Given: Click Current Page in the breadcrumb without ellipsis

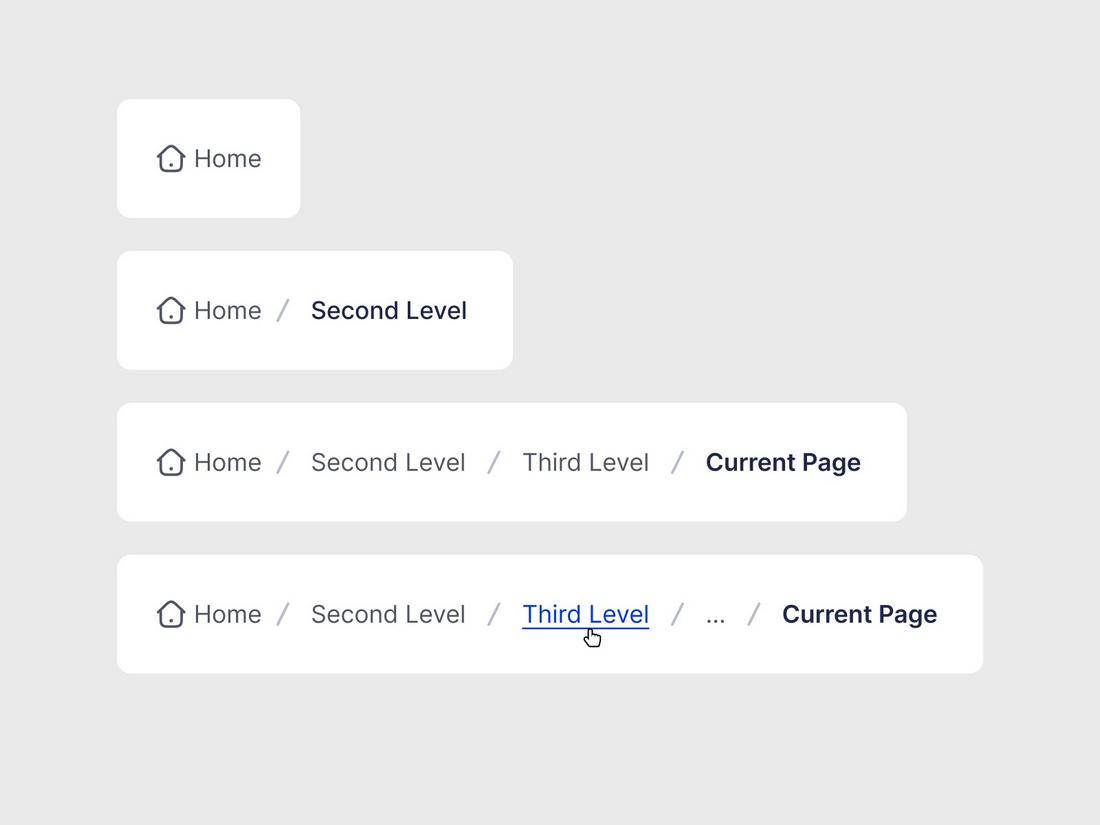Looking at the screenshot, I should point(783,462).
